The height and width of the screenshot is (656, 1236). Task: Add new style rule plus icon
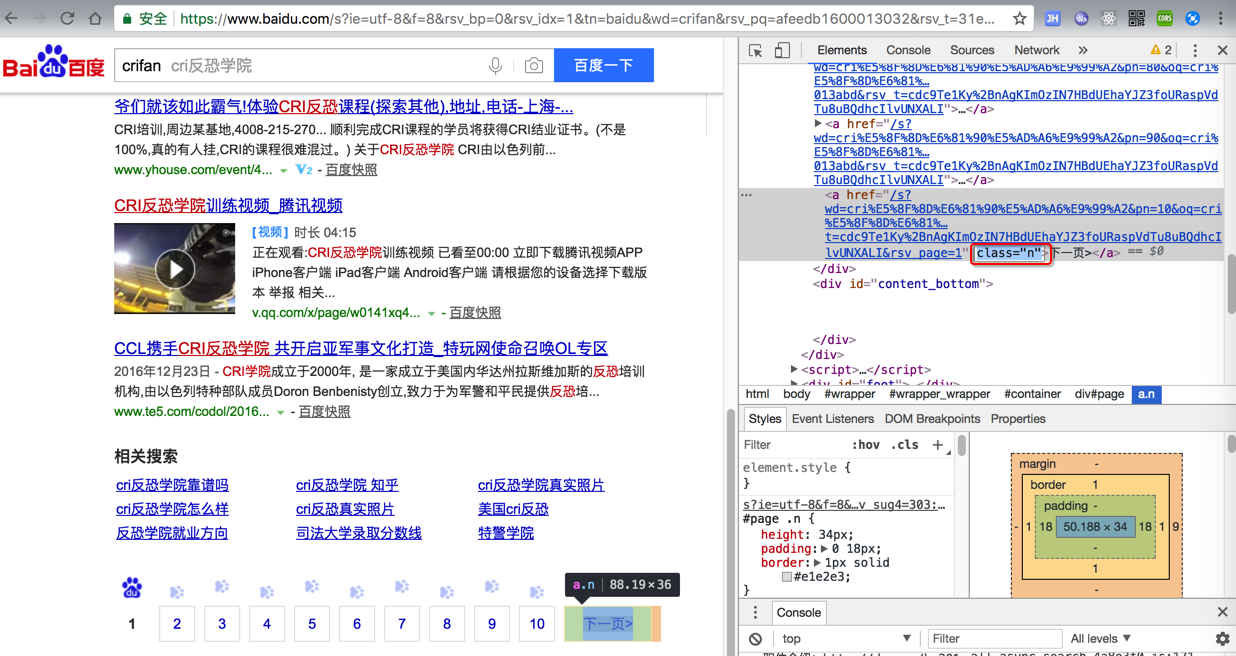click(x=937, y=445)
